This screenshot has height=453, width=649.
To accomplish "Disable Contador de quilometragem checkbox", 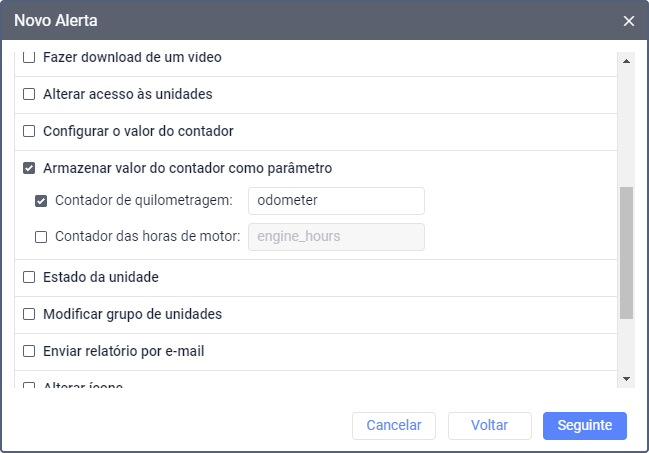I will pos(41,201).
